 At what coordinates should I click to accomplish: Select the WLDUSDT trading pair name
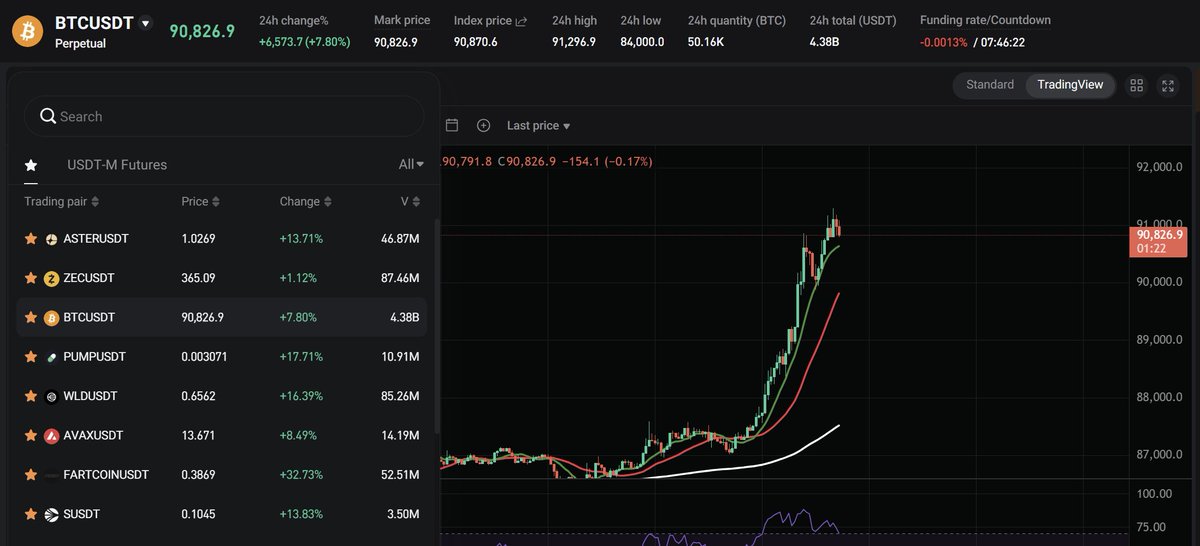point(90,396)
